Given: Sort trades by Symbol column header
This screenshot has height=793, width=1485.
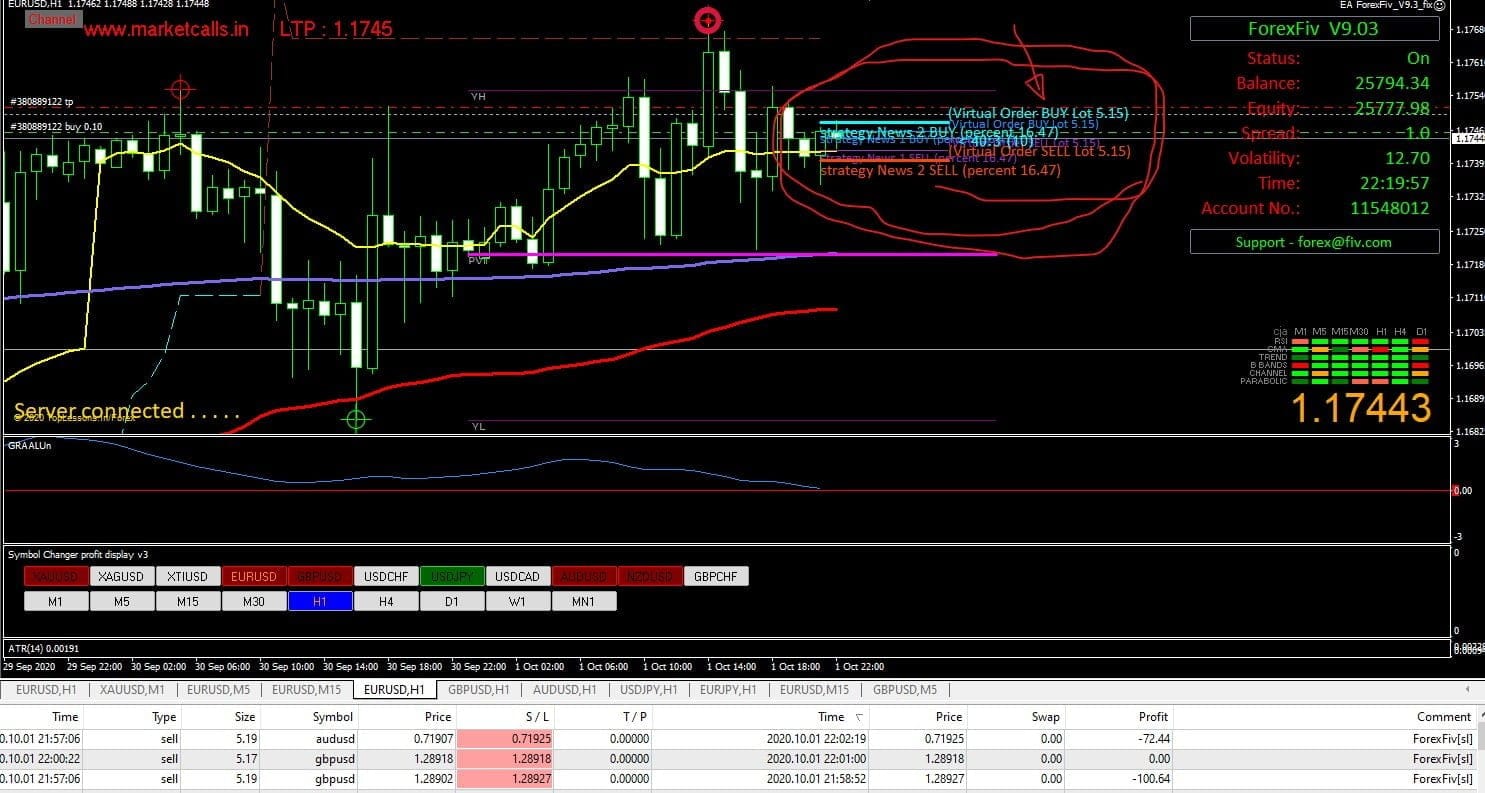Looking at the screenshot, I should [x=332, y=716].
